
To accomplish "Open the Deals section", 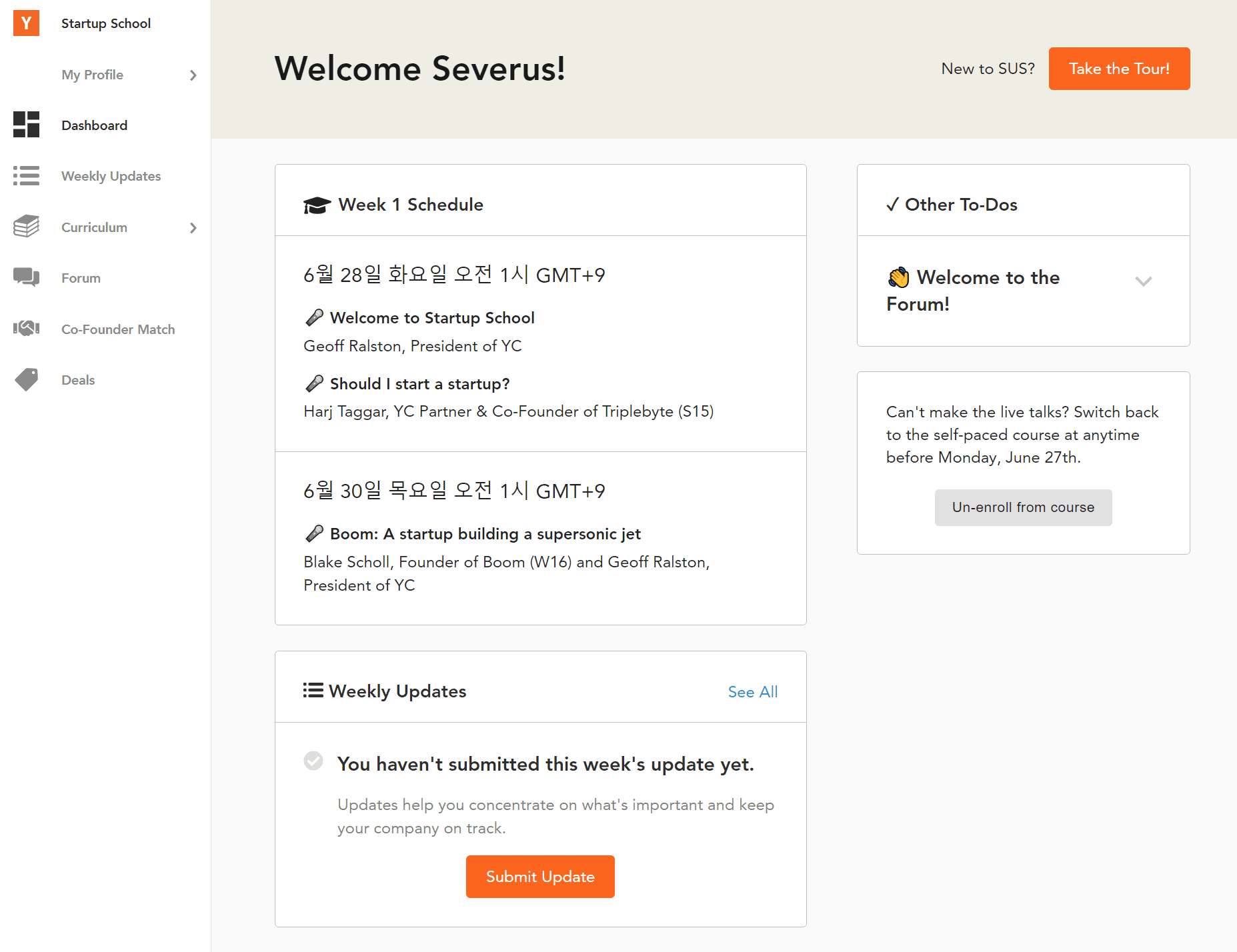I will point(78,380).
